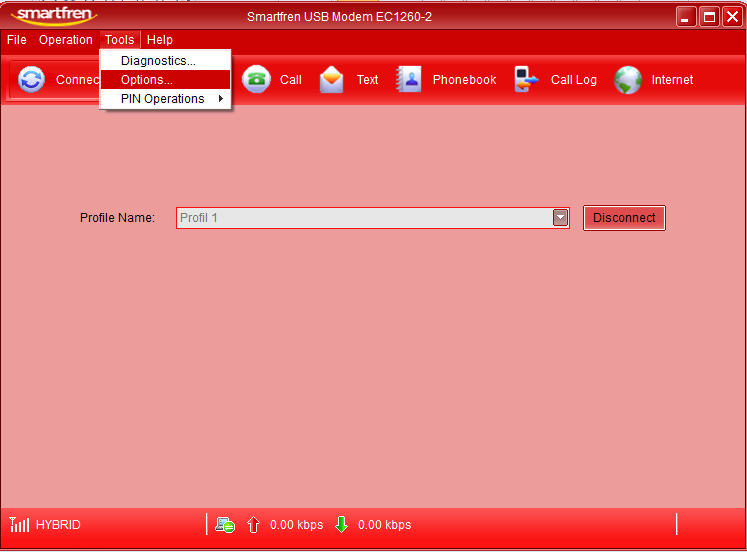Open the Operation menu
Screen dimensions: 747x552
[x=66, y=40]
